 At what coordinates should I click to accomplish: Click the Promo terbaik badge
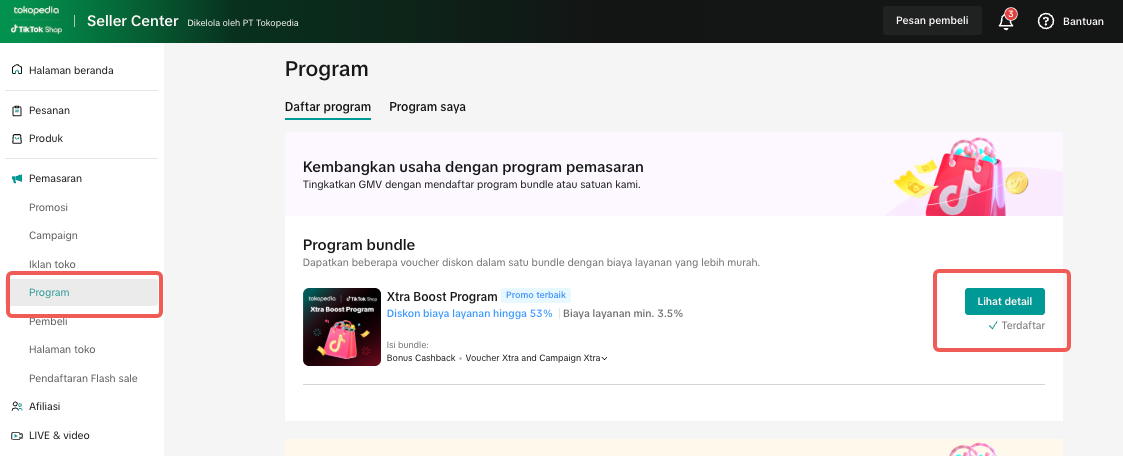[x=536, y=295]
